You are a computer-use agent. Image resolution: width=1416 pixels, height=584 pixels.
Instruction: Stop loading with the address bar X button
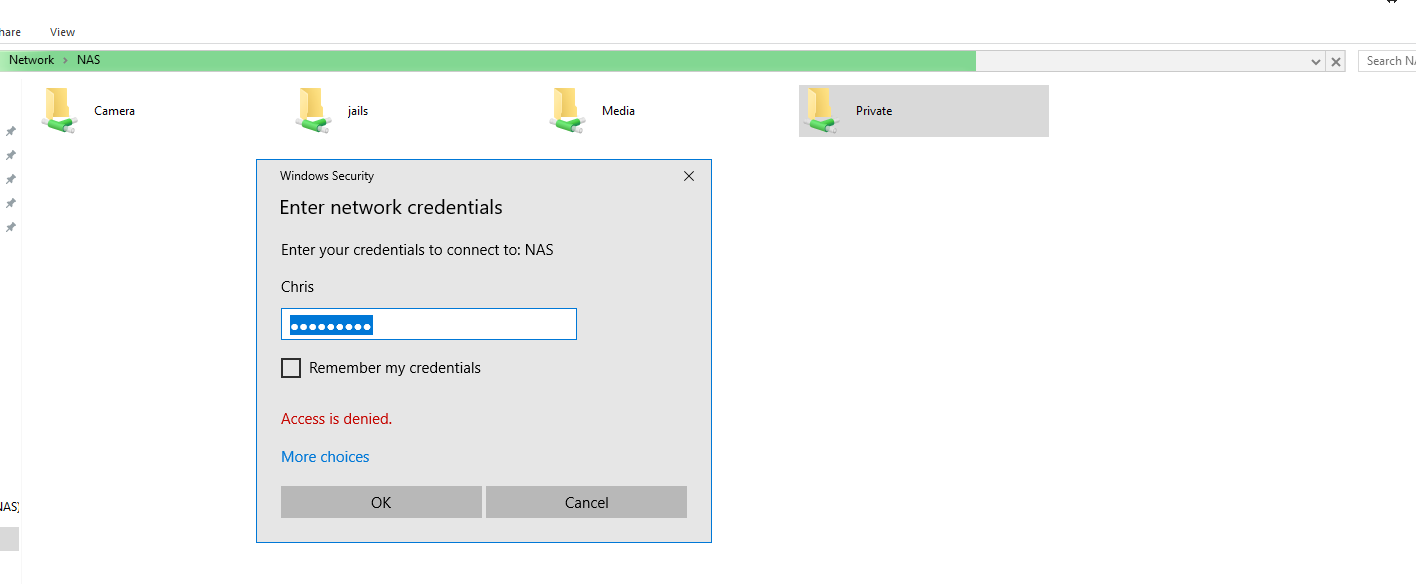(x=1336, y=61)
